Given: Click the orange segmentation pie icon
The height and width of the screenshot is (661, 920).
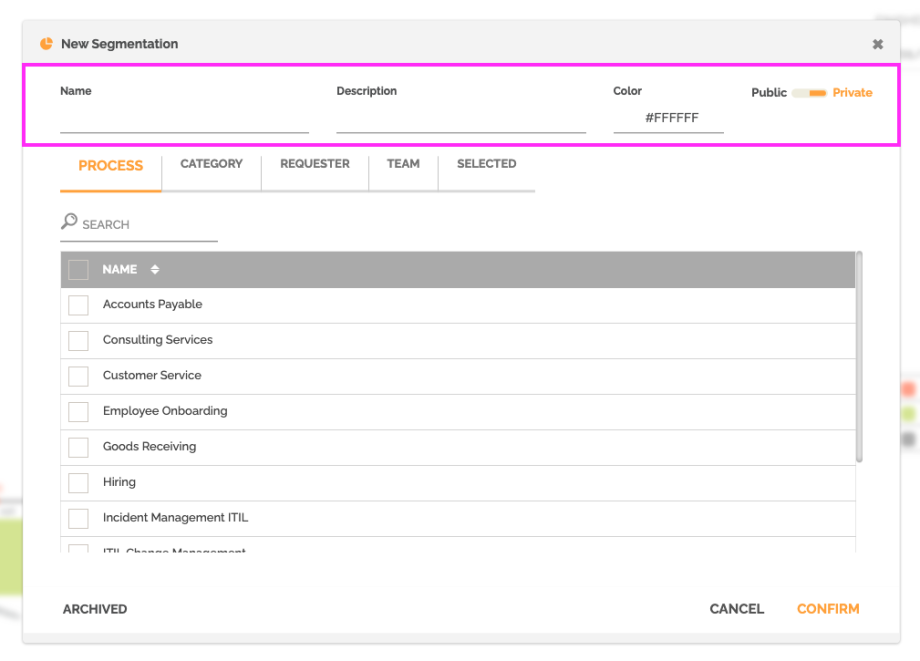Looking at the screenshot, I should click(x=46, y=44).
